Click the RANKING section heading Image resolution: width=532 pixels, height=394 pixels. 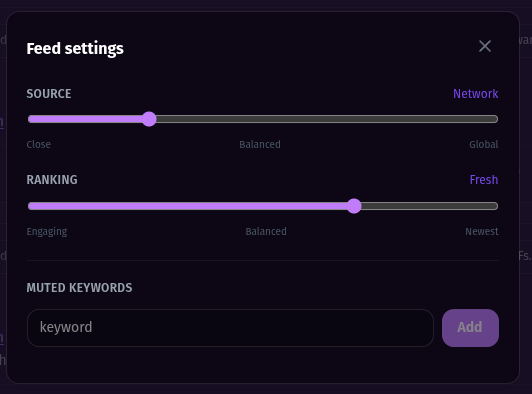click(x=52, y=180)
